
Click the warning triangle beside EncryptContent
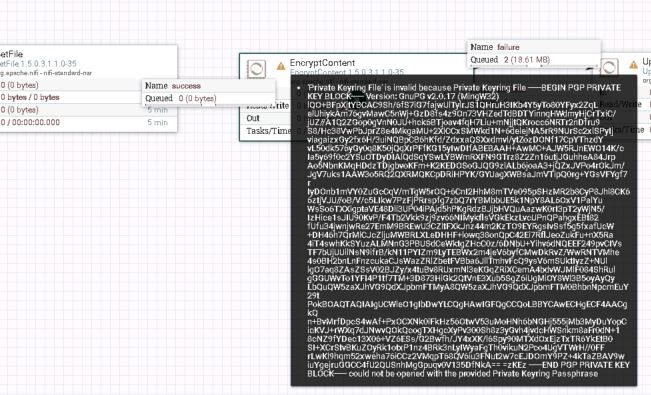(281, 66)
